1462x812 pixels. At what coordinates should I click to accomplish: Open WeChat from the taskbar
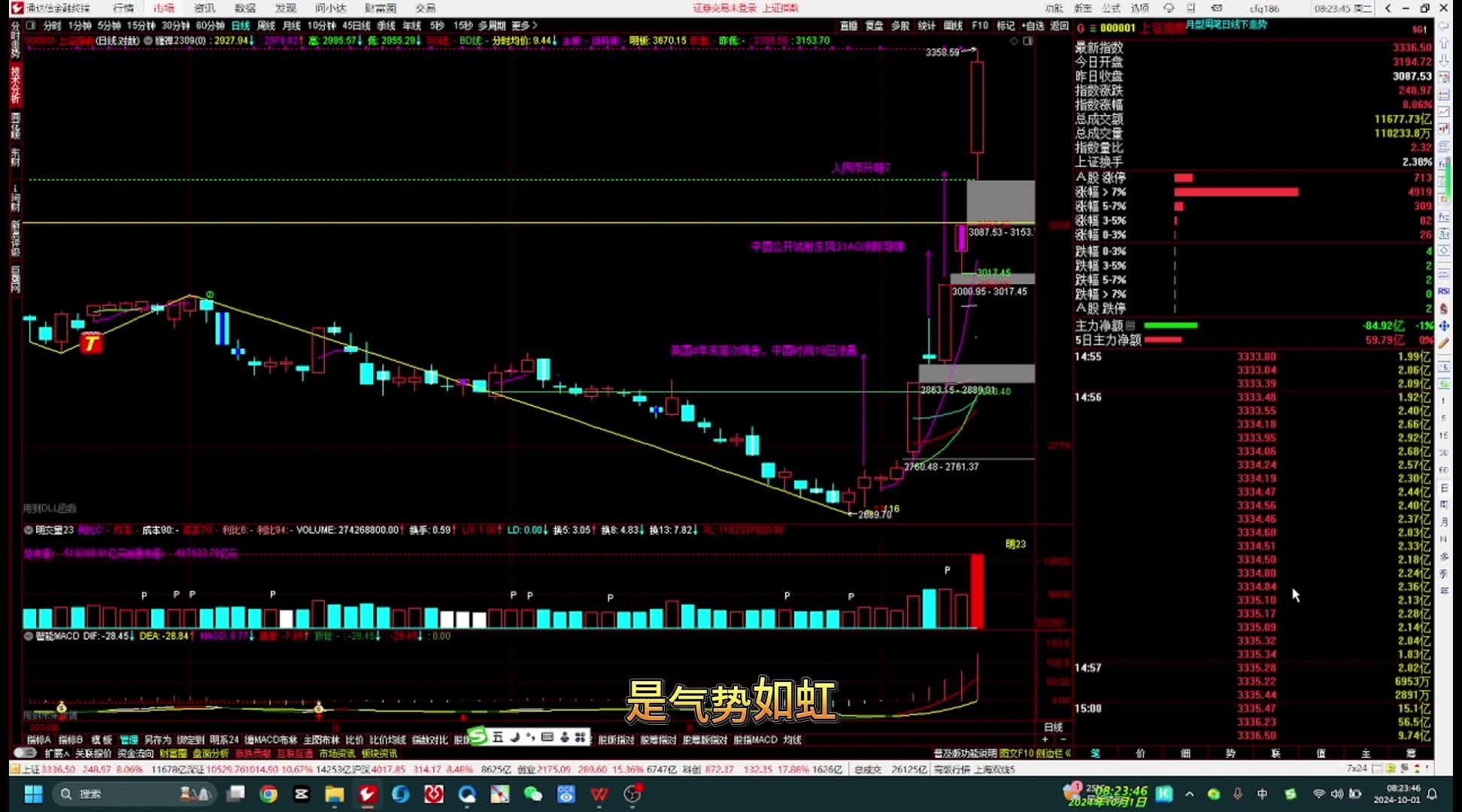tap(532, 794)
